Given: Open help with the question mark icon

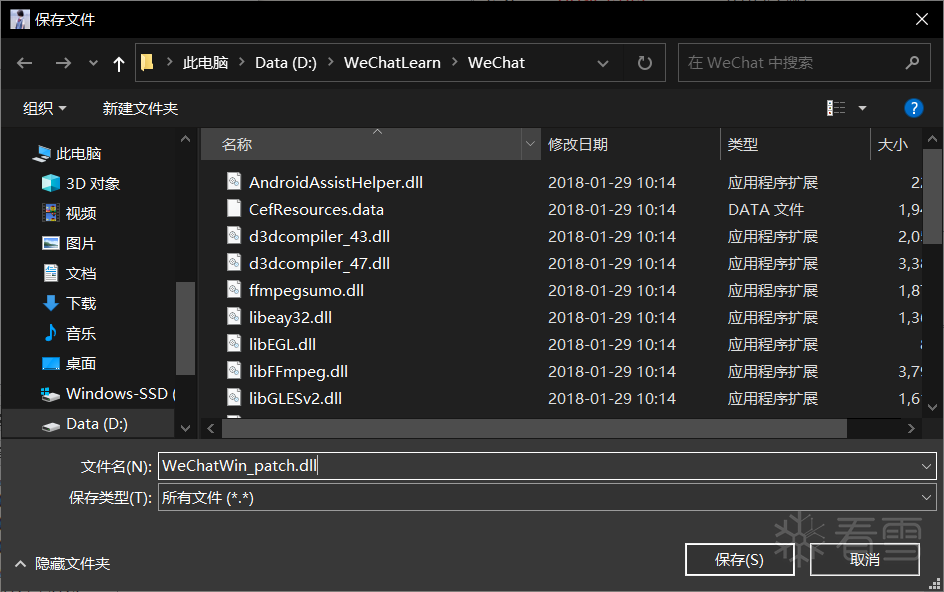Looking at the screenshot, I should click(913, 108).
